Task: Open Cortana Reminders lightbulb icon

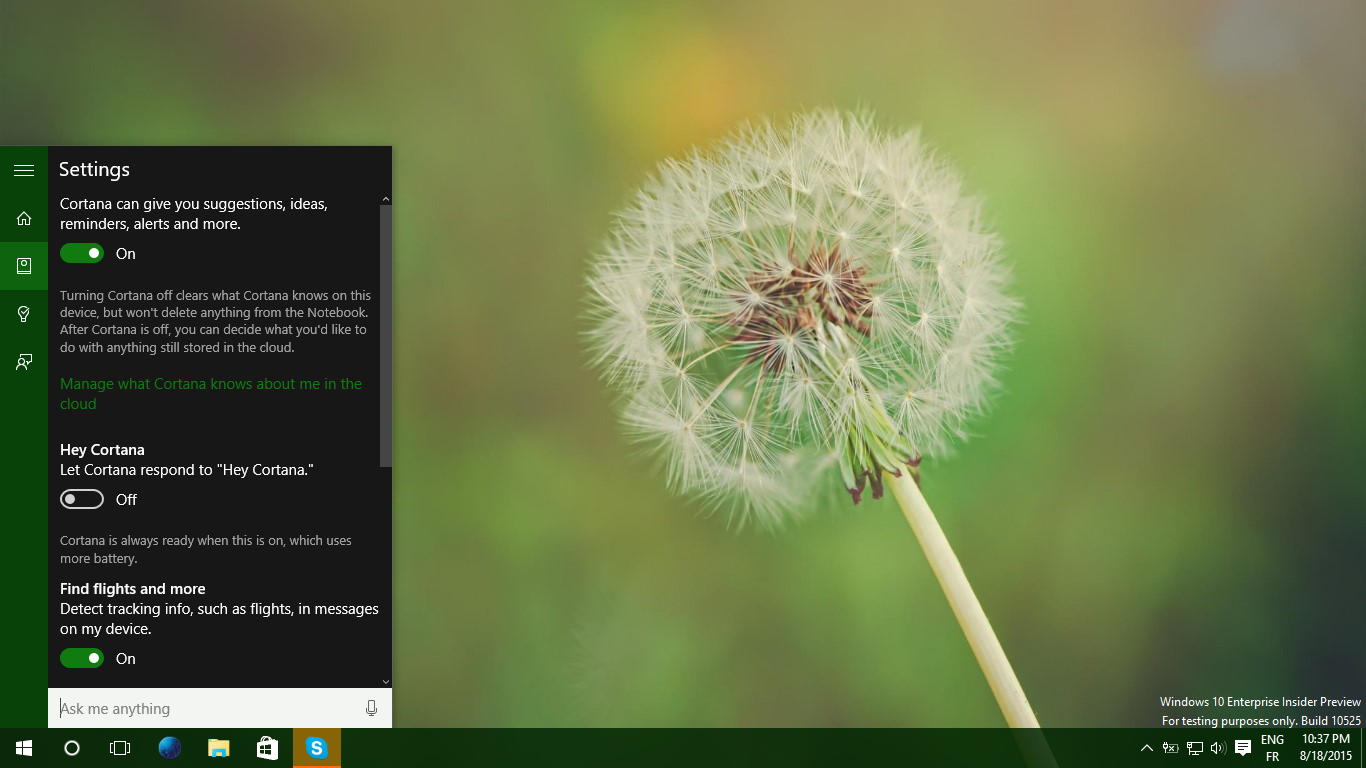Action: pos(24,314)
